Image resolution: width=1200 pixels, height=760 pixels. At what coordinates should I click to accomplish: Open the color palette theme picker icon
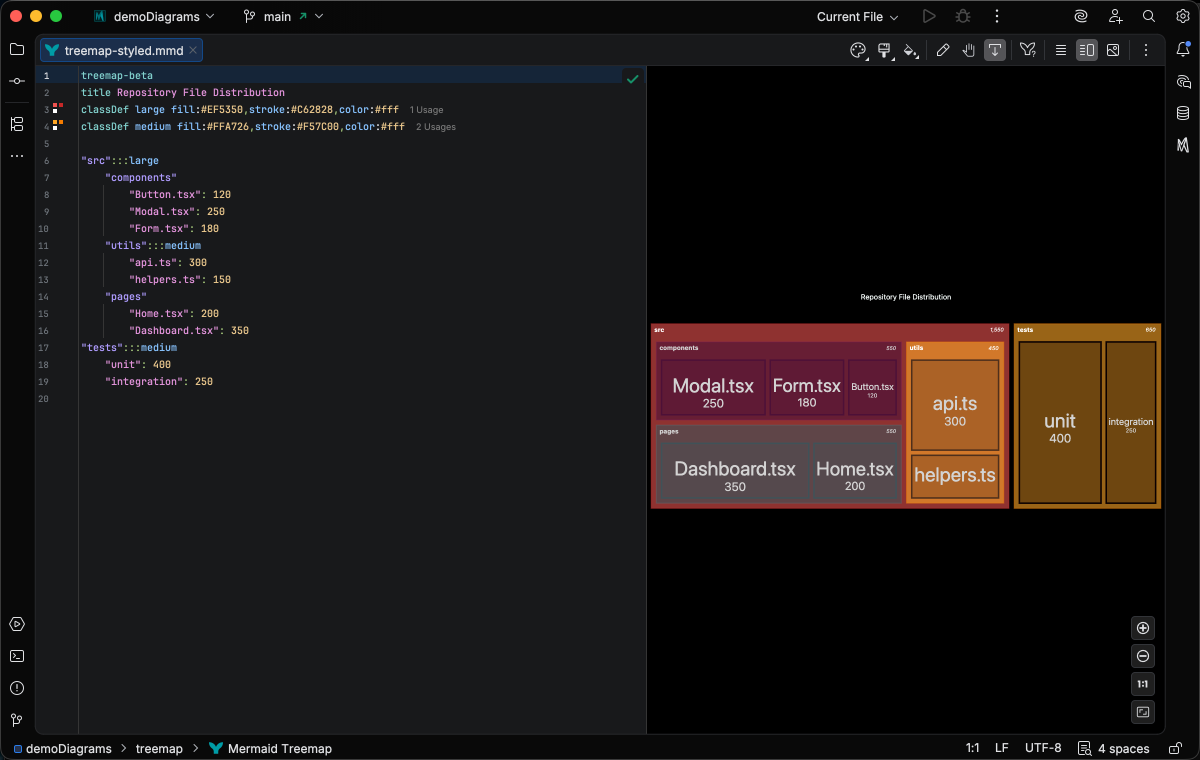point(859,49)
